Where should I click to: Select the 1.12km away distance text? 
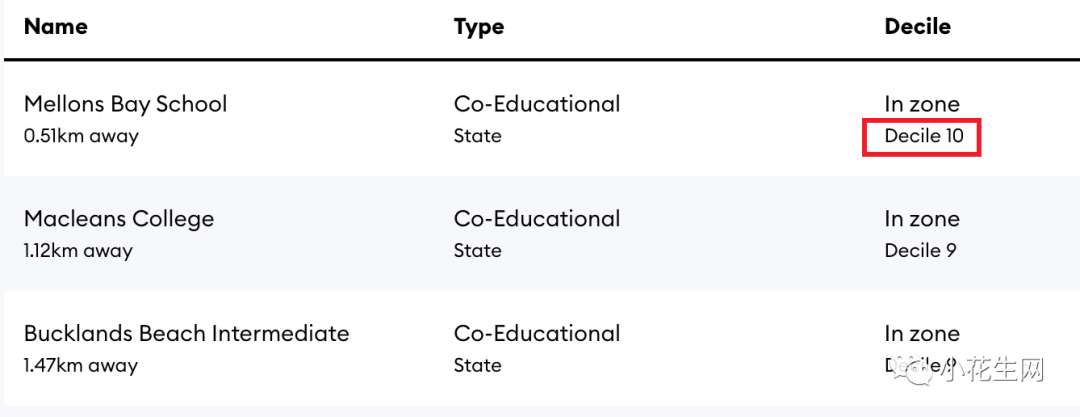(78, 250)
